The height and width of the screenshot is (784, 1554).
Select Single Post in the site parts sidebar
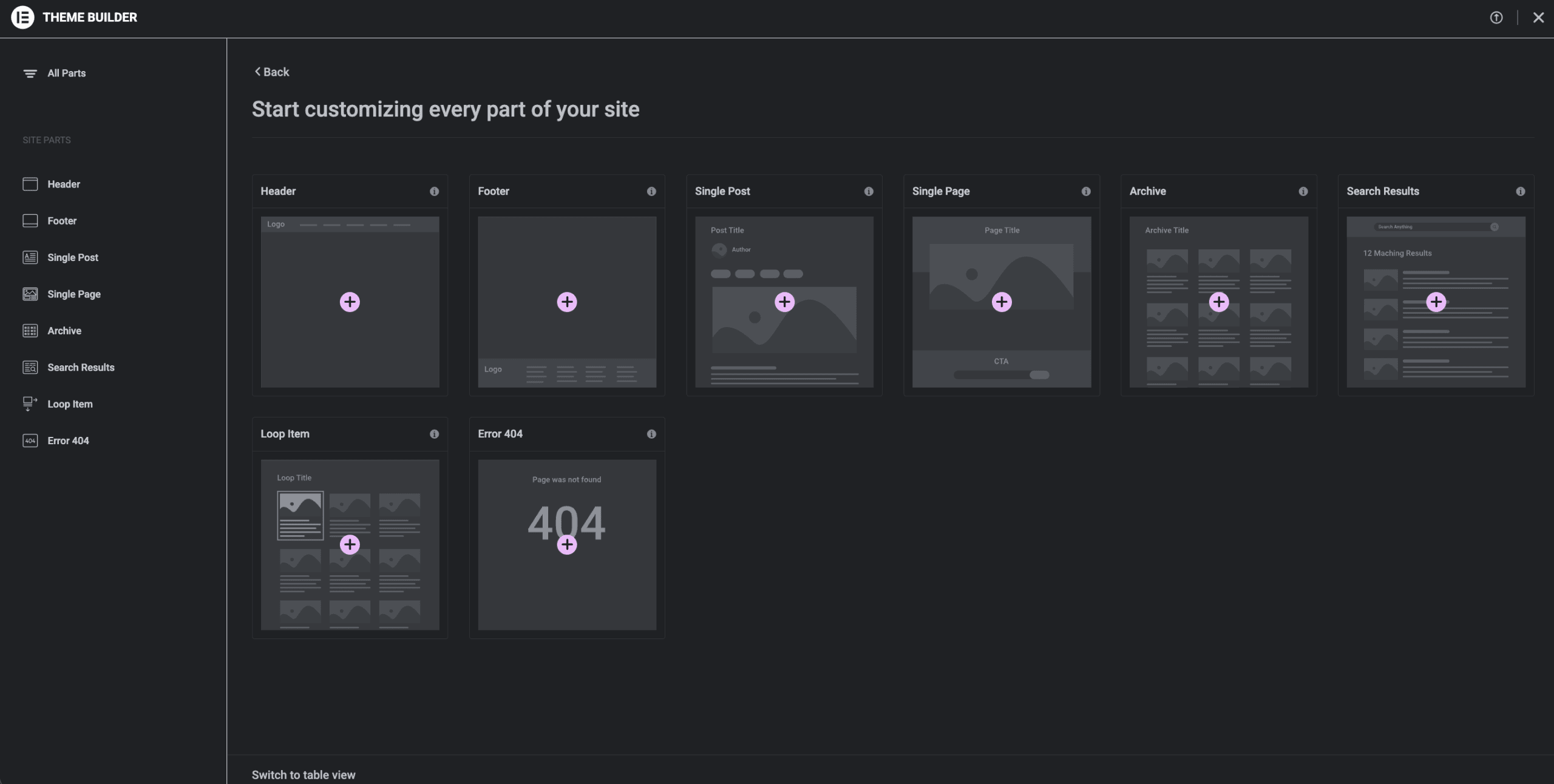tap(73, 258)
